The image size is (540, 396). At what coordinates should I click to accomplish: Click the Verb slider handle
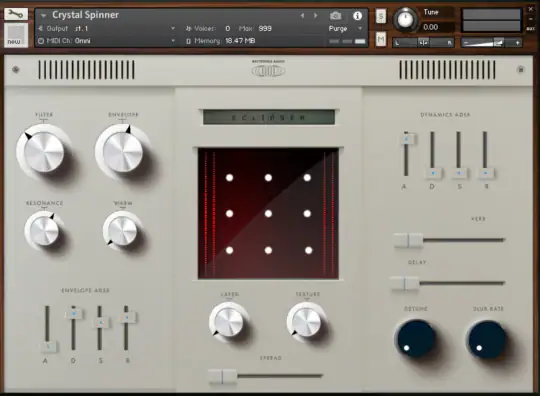click(x=408, y=240)
